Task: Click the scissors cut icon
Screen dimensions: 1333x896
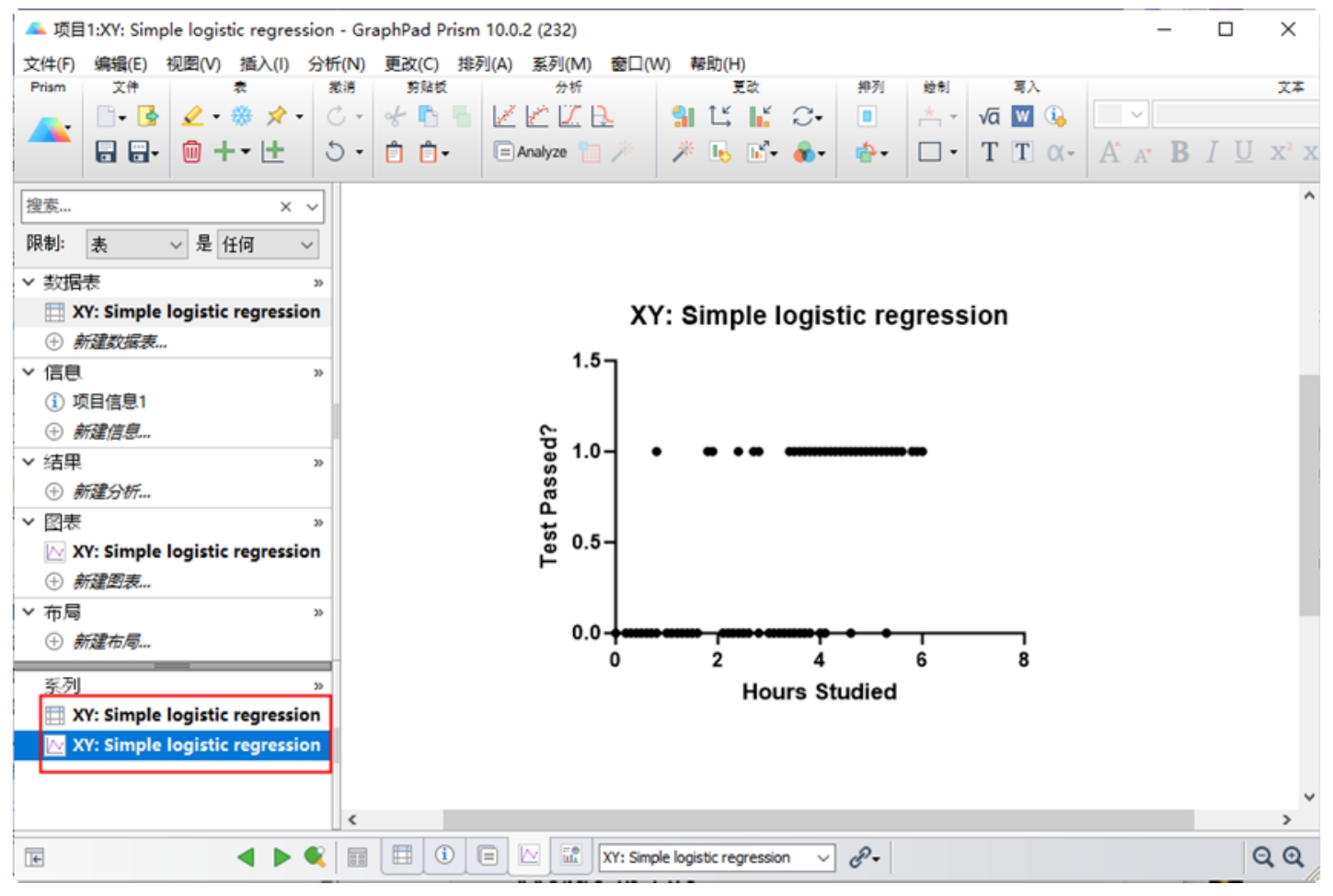Action: coord(395,116)
